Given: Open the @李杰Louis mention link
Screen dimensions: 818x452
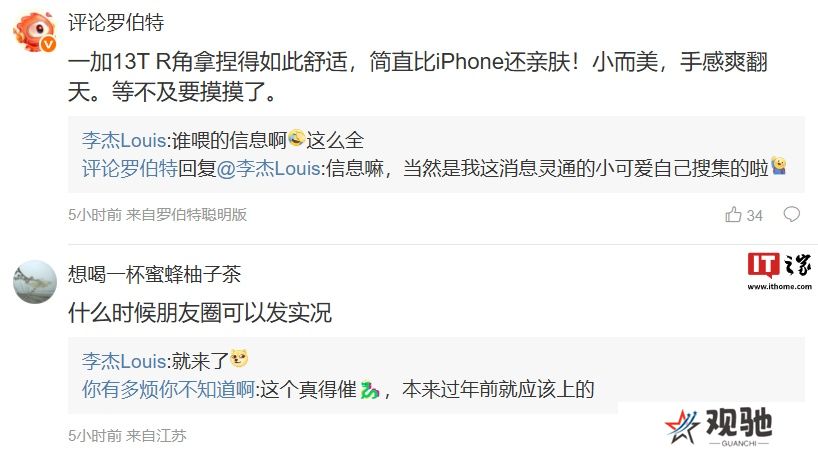Looking at the screenshot, I should point(268,168).
